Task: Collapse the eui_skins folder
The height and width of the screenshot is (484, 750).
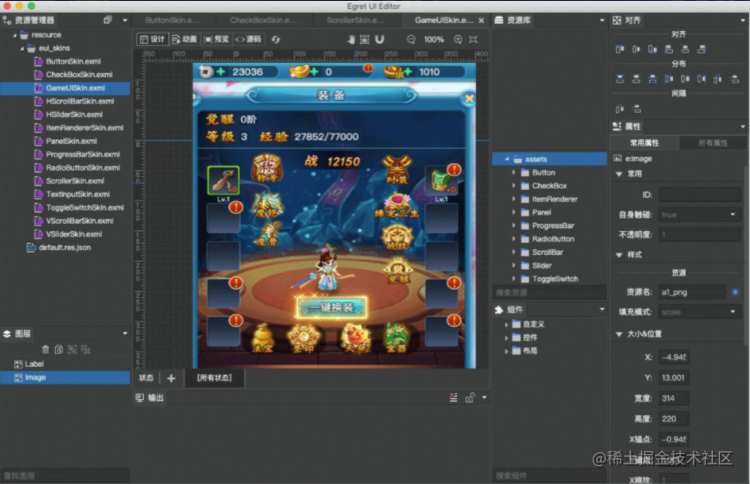Action: point(22,48)
